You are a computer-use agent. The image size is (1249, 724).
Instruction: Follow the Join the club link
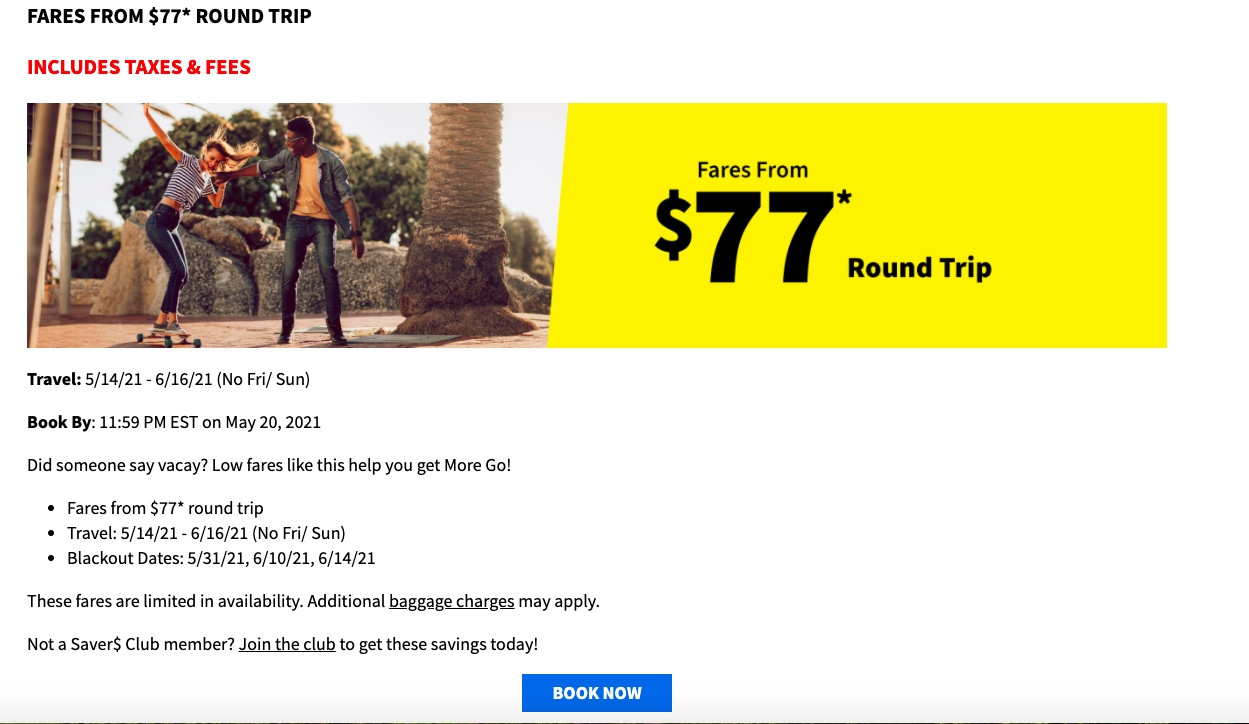click(286, 644)
